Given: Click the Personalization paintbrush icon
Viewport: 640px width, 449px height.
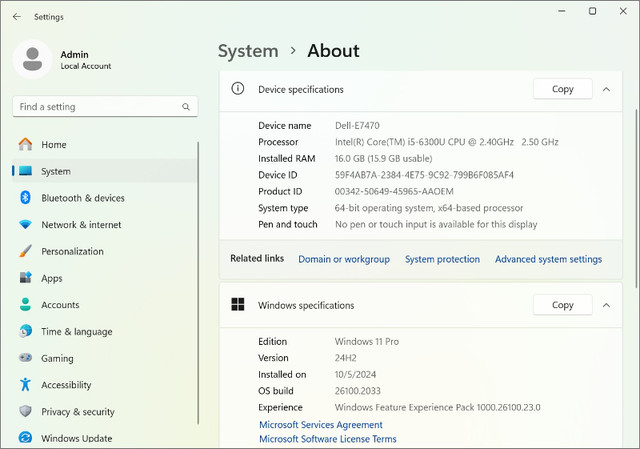Looking at the screenshot, I should point(25,251).
